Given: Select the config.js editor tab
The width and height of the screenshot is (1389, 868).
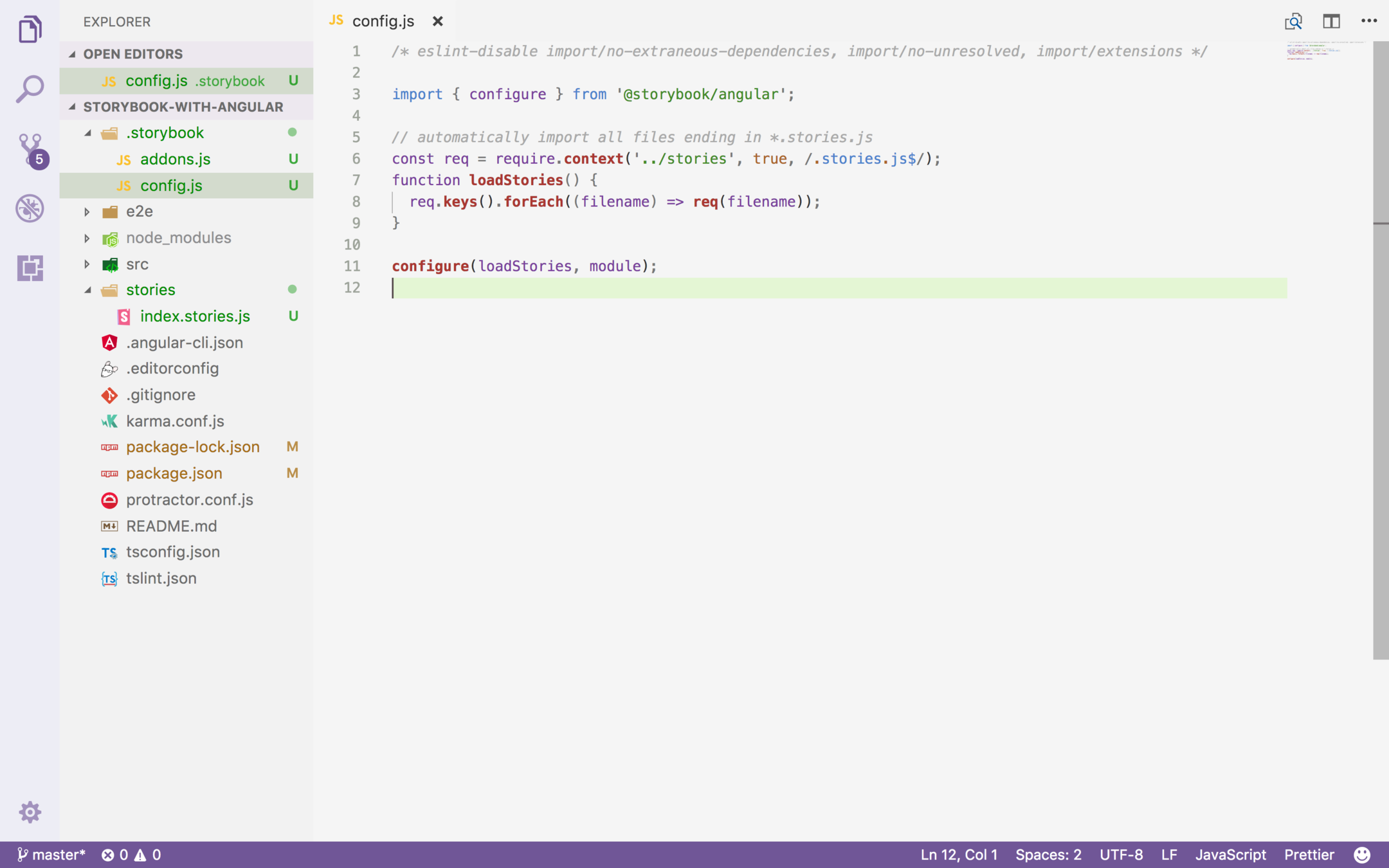Looking at the screenshot, I should (383, 21).
